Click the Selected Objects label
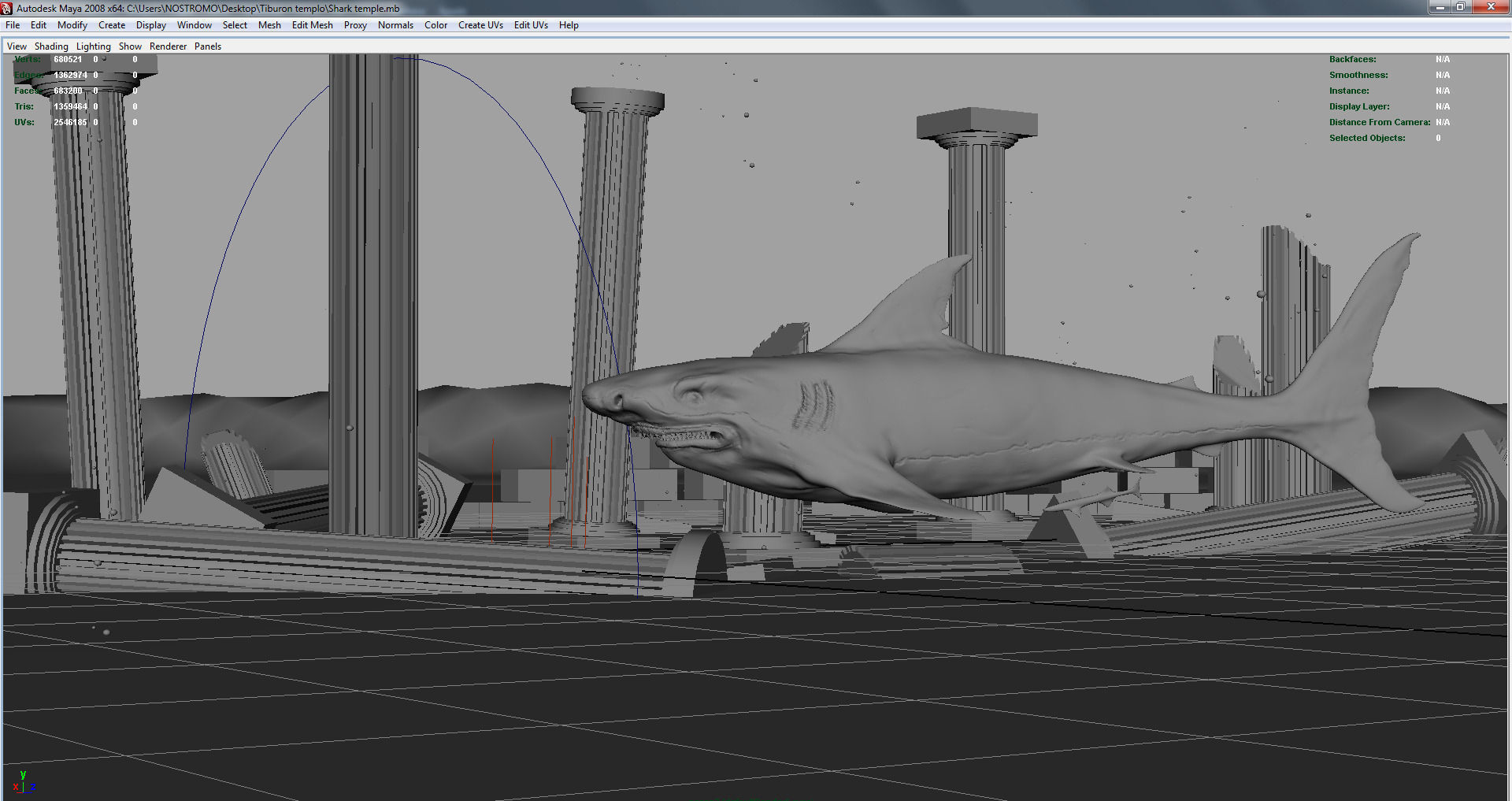 [x=1367, y=138]
